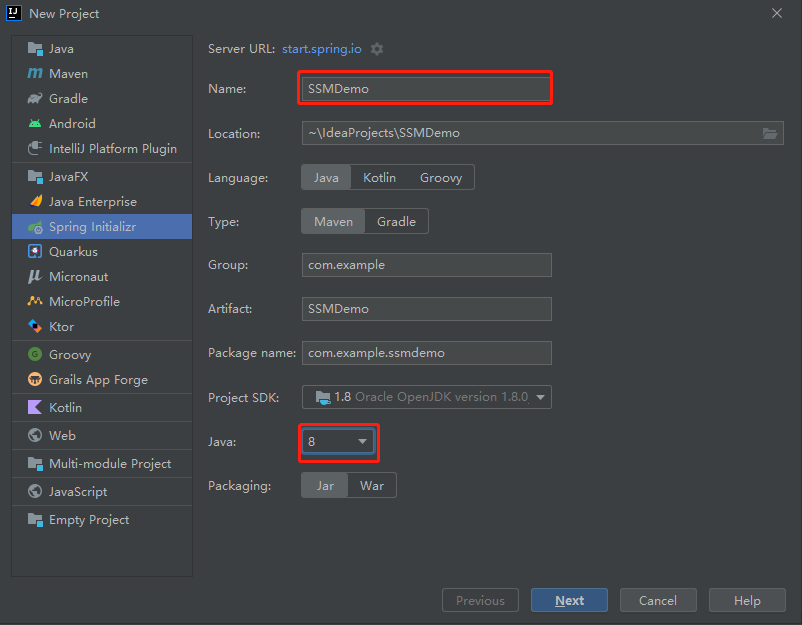Select MicroProfile project type
This screenshot has height=625, width=802.
[102, 302]
